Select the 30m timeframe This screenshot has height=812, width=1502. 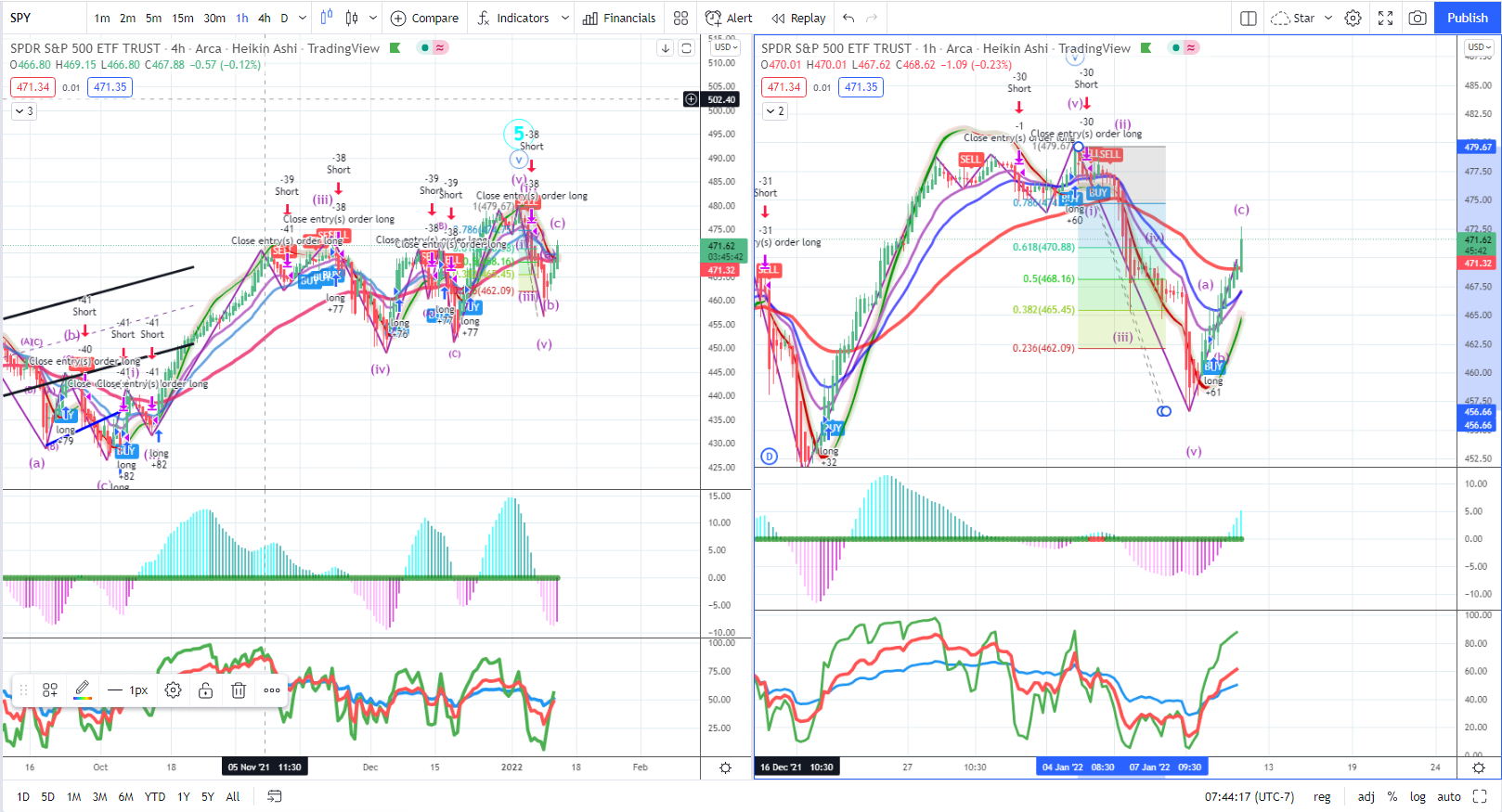pyautogui.click(x=214, y=18)
